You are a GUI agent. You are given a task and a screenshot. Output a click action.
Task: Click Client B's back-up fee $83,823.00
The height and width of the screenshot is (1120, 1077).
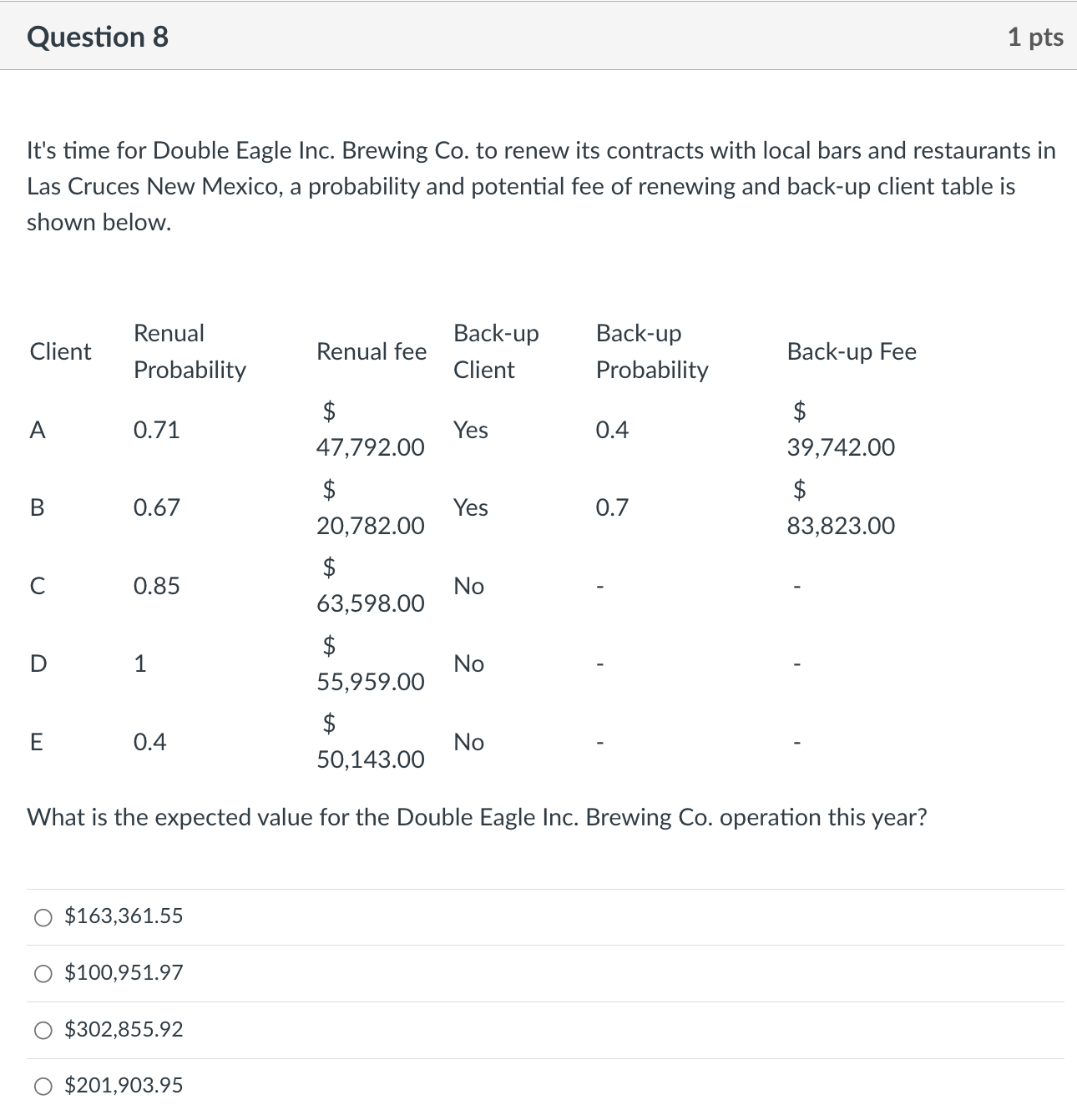point(840,507)
